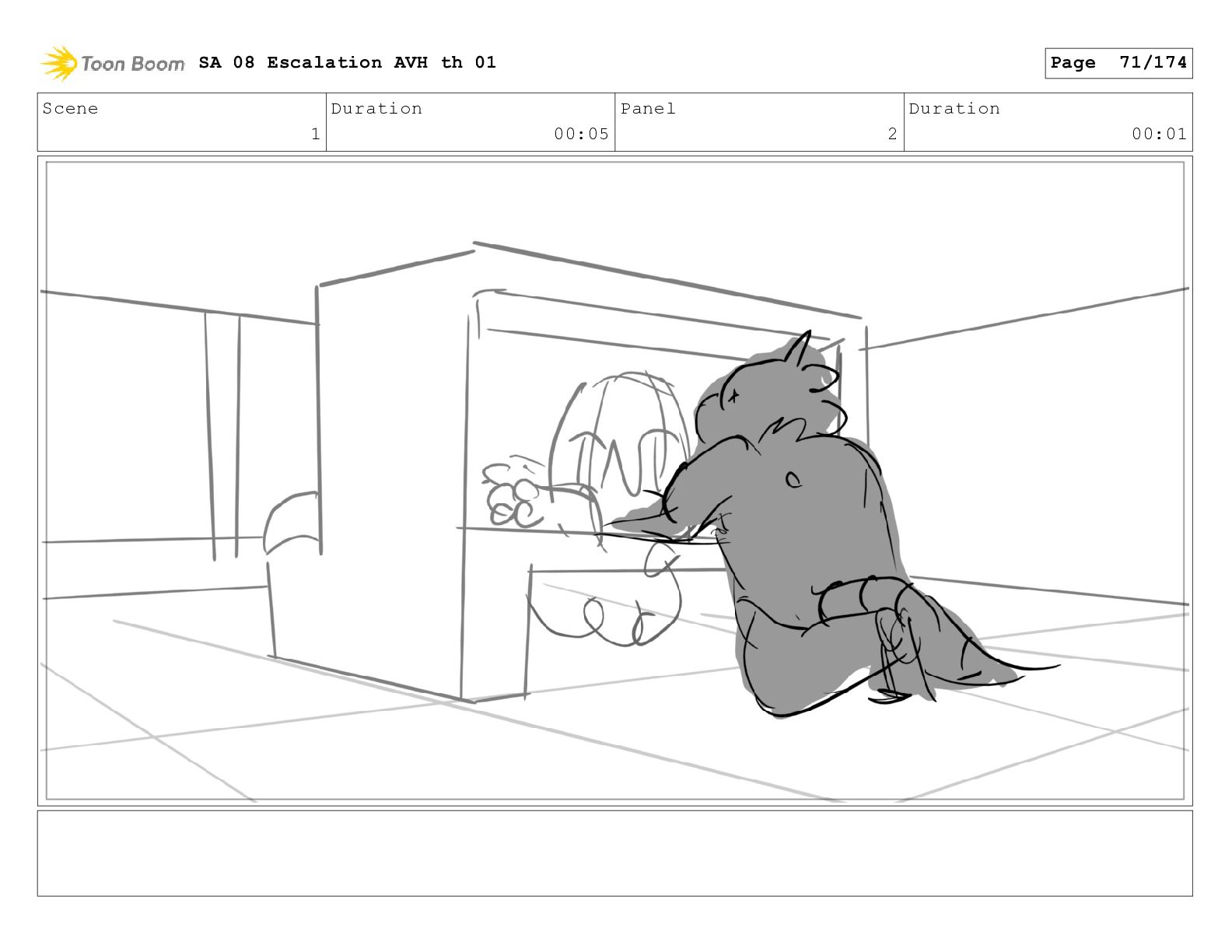The image size is (1232, 952).
Task: Click the storyboard panel drawing
Action: (614, 481)
